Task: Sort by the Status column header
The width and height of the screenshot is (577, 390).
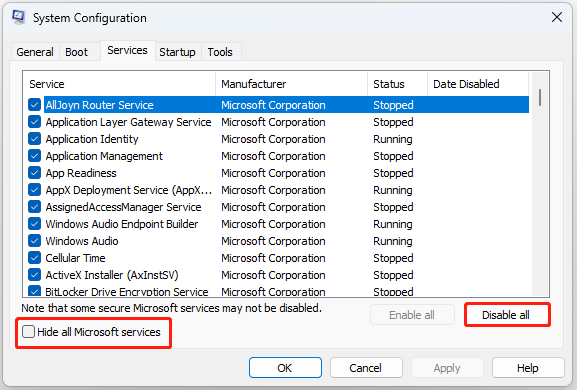Action: (x=397, y=84)
